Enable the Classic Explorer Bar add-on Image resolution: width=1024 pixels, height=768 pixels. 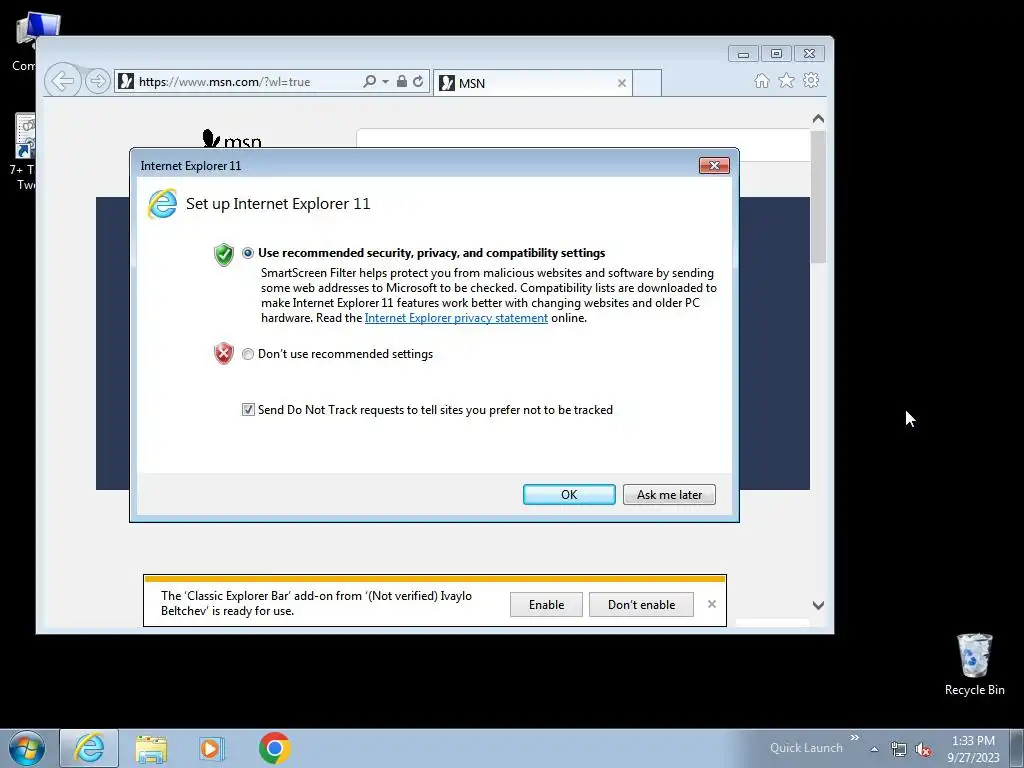(x=546, y=605)
